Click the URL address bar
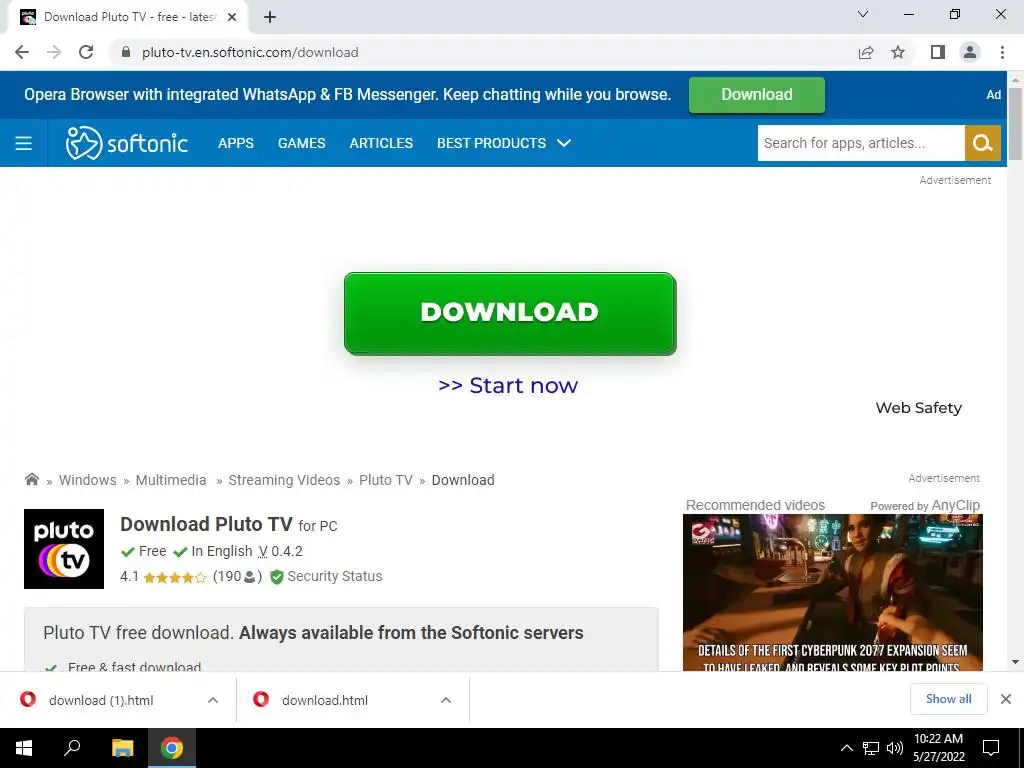Viewport: 1024px width, 768px height. (483, 52)
